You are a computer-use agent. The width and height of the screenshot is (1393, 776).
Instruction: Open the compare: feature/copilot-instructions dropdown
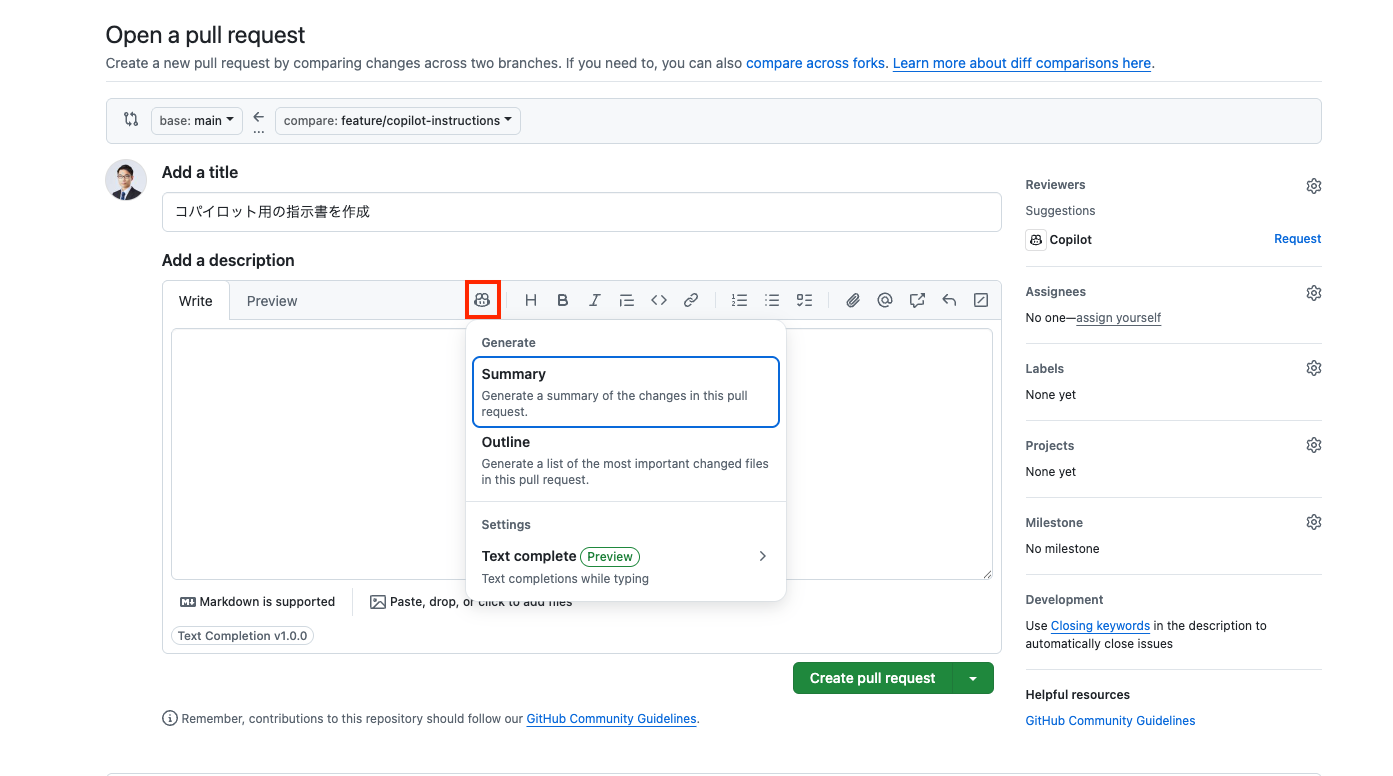coord(398,121)
